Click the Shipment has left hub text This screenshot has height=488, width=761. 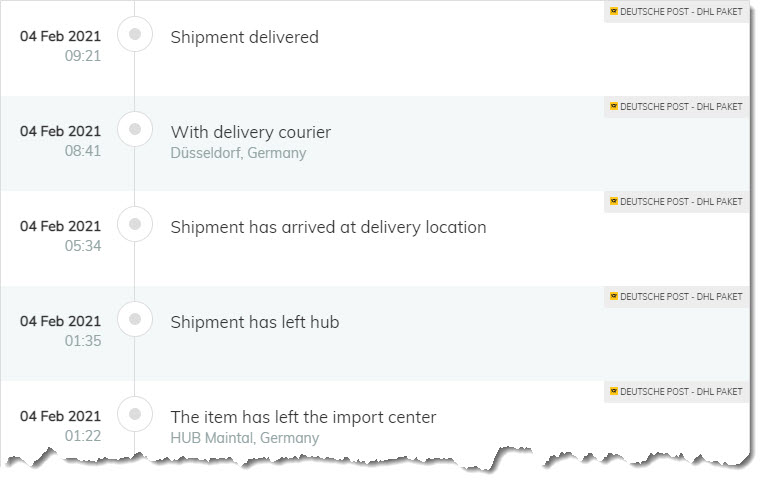tap(254, 322)
